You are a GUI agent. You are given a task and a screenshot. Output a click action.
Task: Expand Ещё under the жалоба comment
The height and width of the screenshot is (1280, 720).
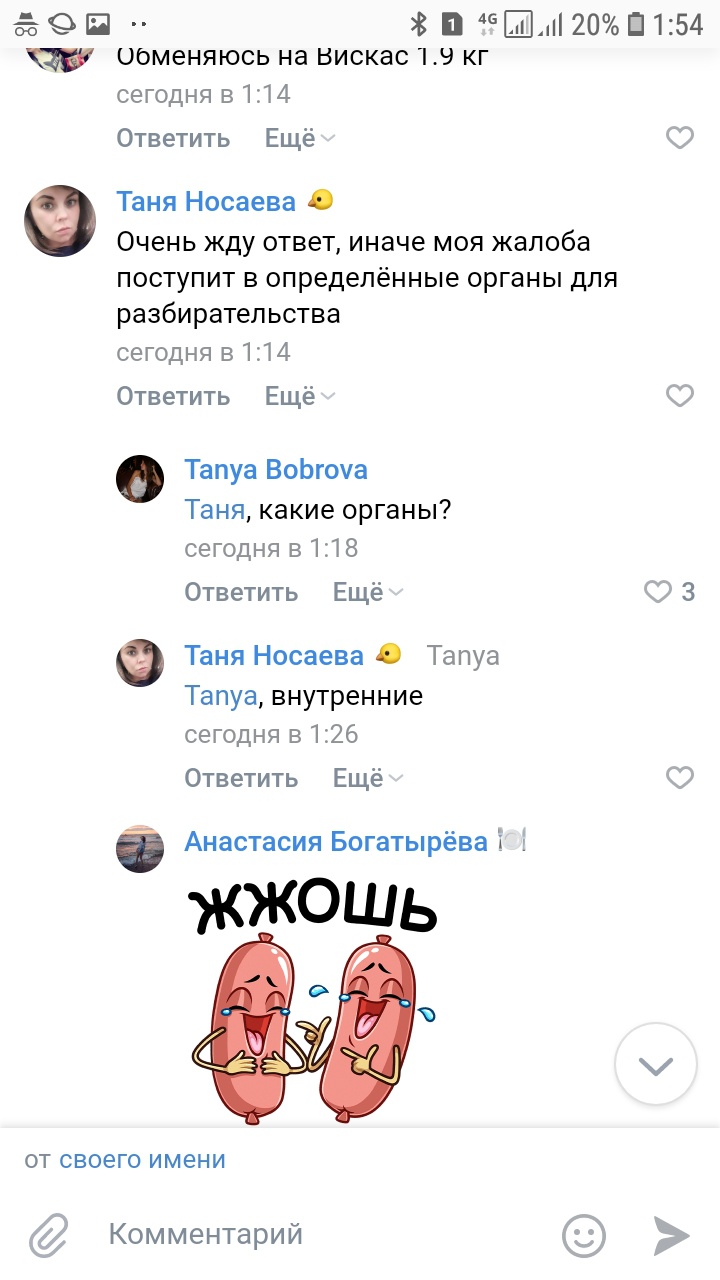click(x=300, y=396)
